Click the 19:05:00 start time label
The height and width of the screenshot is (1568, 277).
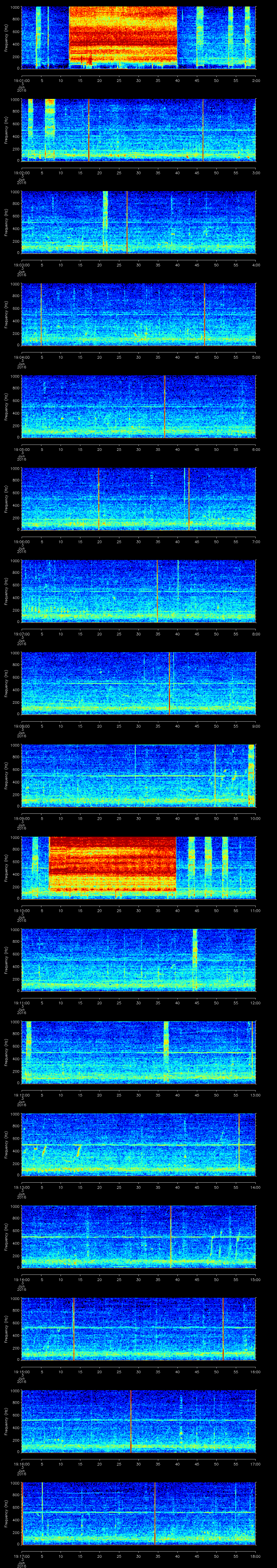21,449
